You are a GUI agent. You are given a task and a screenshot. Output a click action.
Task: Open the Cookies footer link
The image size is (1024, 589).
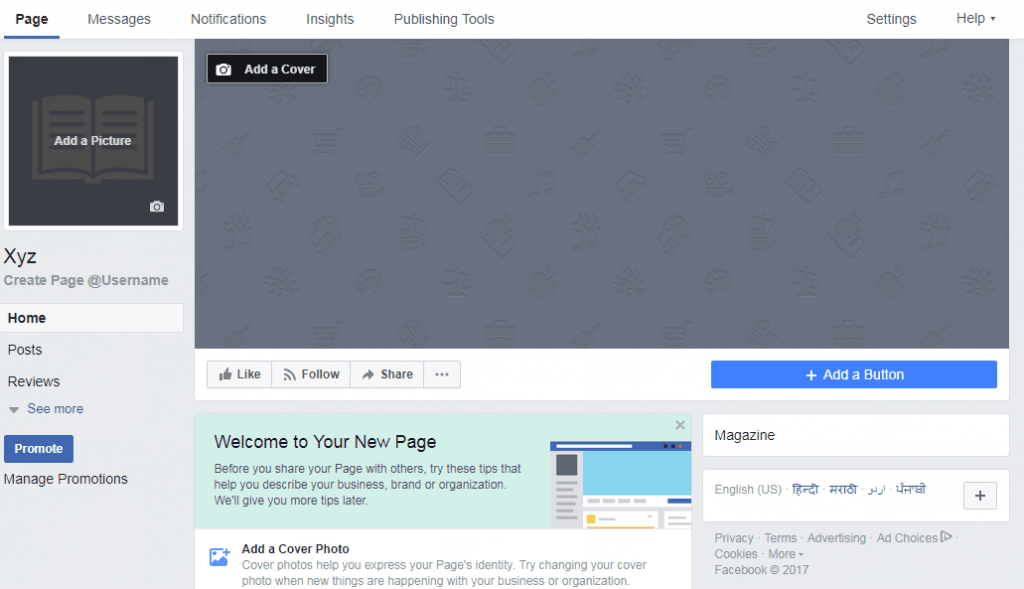tap(736, 554)
